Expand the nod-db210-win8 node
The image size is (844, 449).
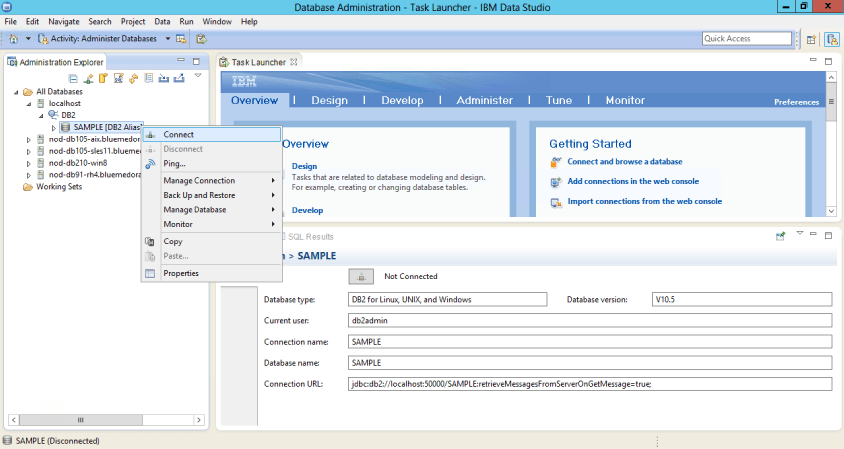point(29,163)
